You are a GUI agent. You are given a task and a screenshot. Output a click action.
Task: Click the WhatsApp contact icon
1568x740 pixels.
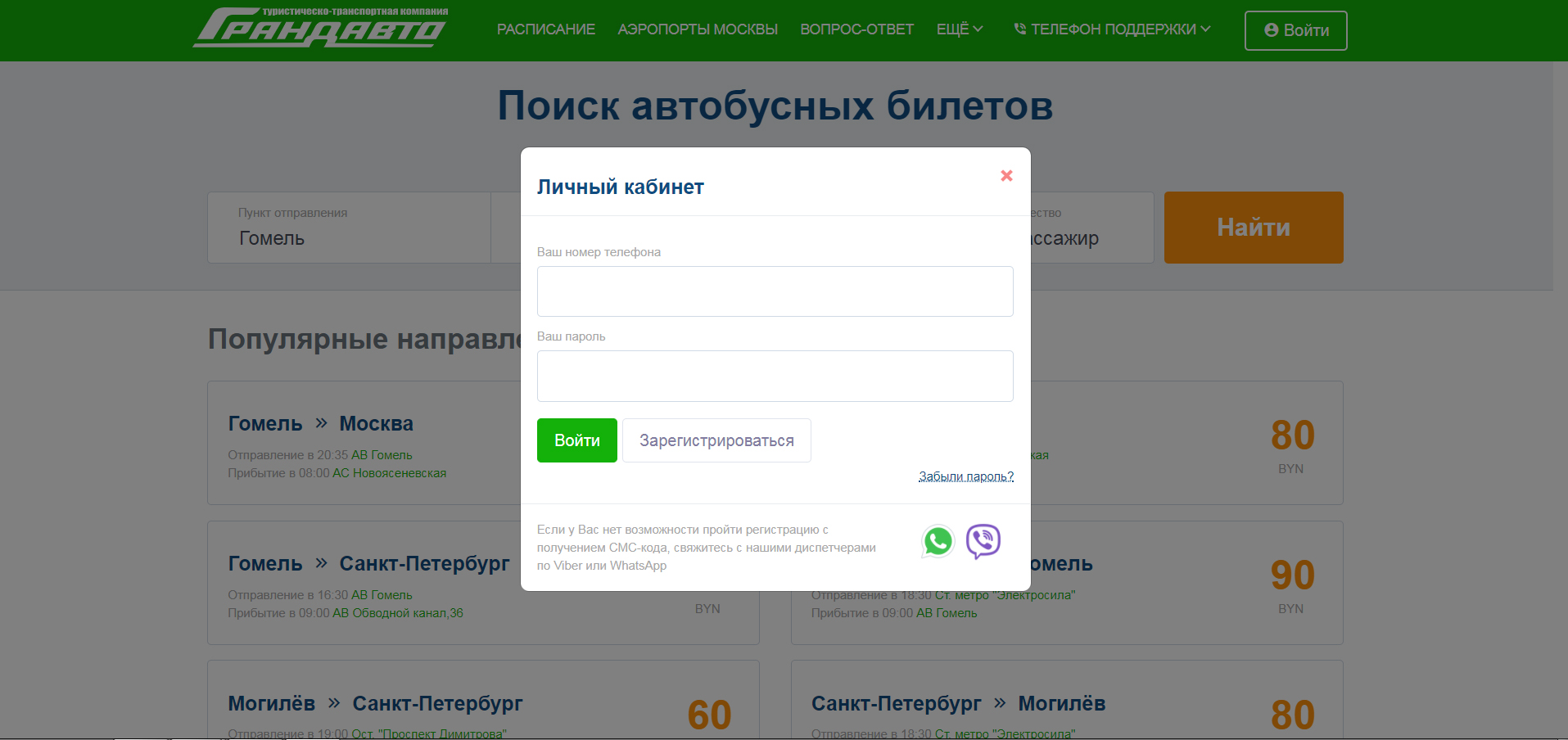tap(938, 542)
